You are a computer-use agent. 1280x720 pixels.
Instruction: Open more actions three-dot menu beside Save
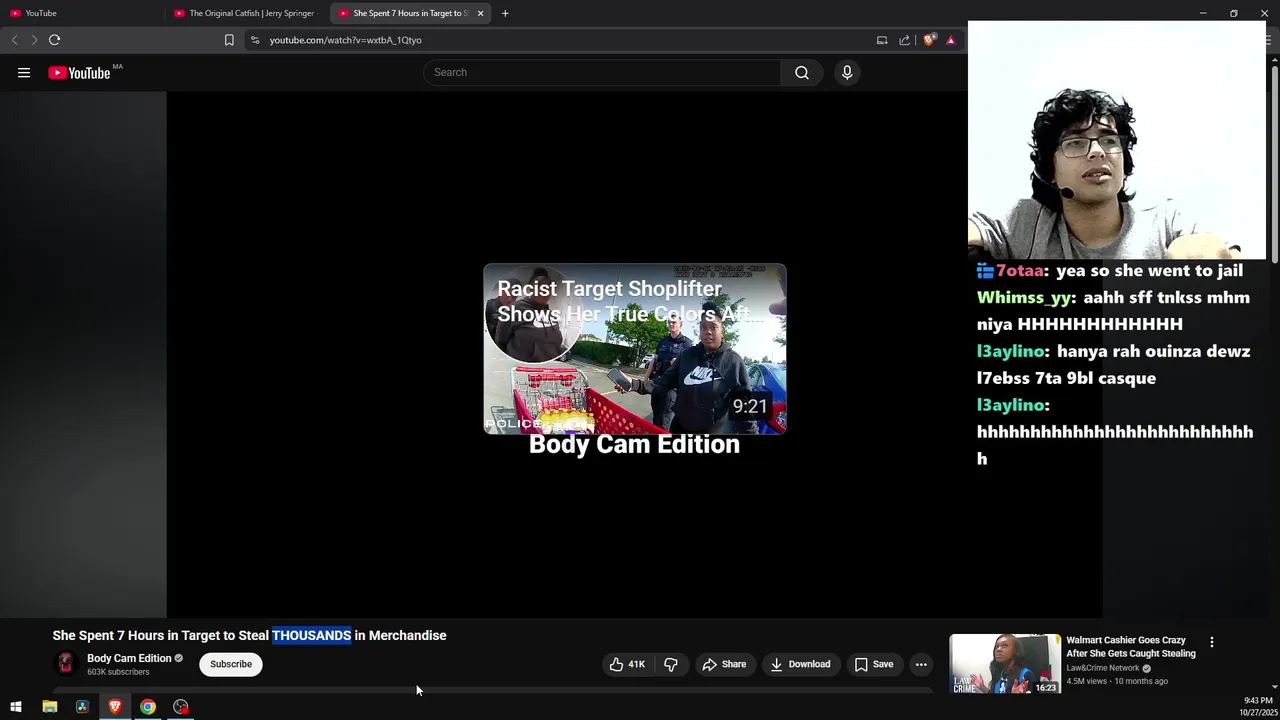point(921,664)
